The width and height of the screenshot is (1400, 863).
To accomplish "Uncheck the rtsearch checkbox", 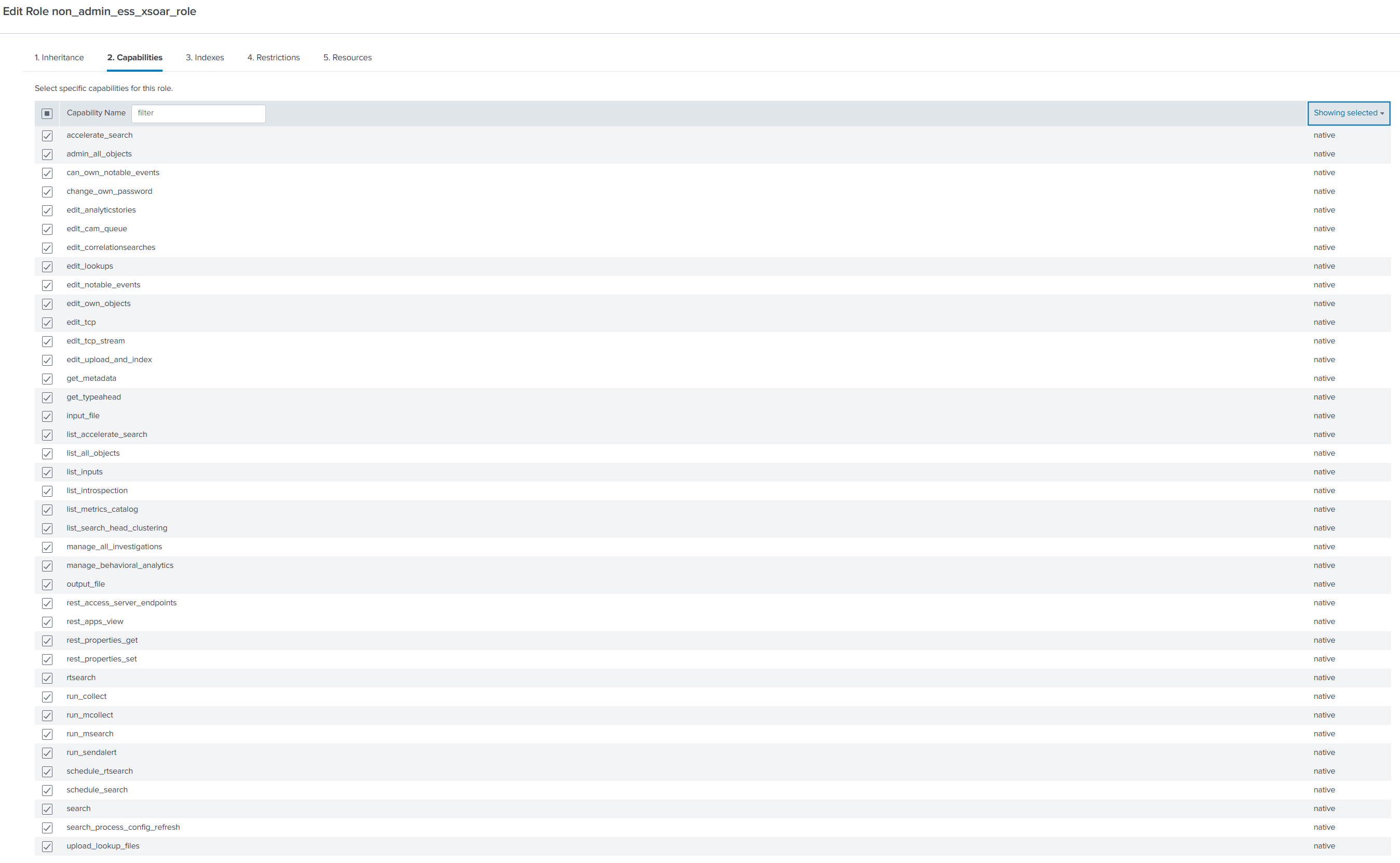I will click(x=47, y=678).
